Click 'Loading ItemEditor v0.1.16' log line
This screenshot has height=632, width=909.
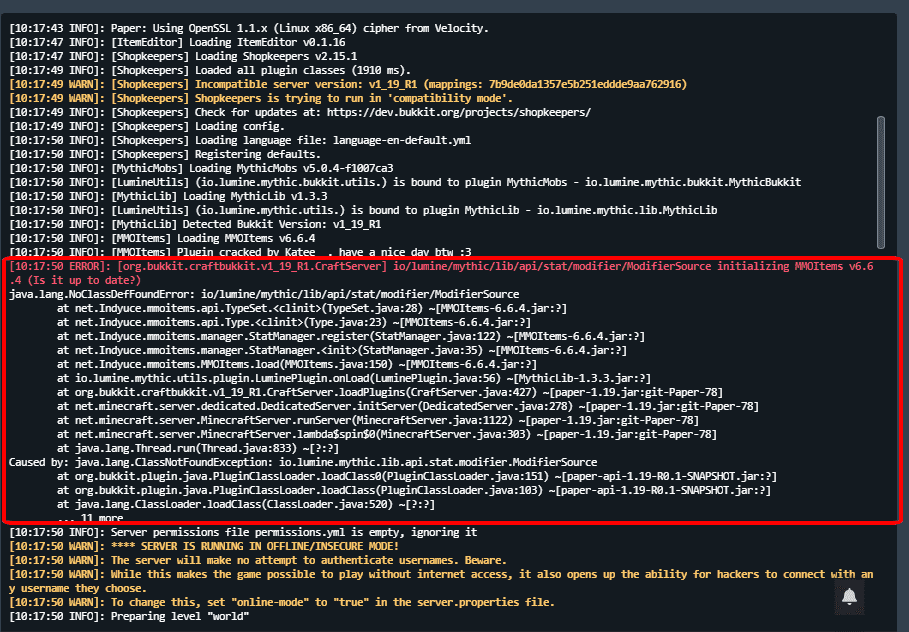[x=177, y=42]
